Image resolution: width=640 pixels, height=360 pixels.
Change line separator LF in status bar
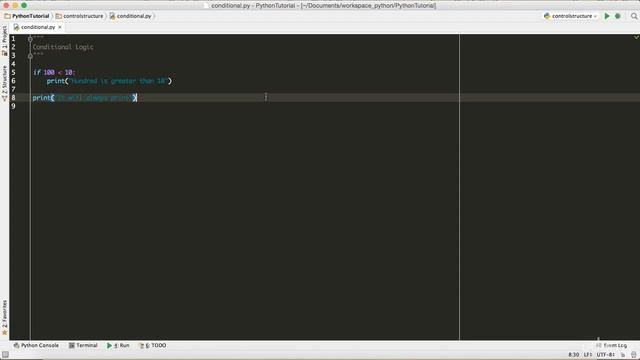click(x=587, y=355)
